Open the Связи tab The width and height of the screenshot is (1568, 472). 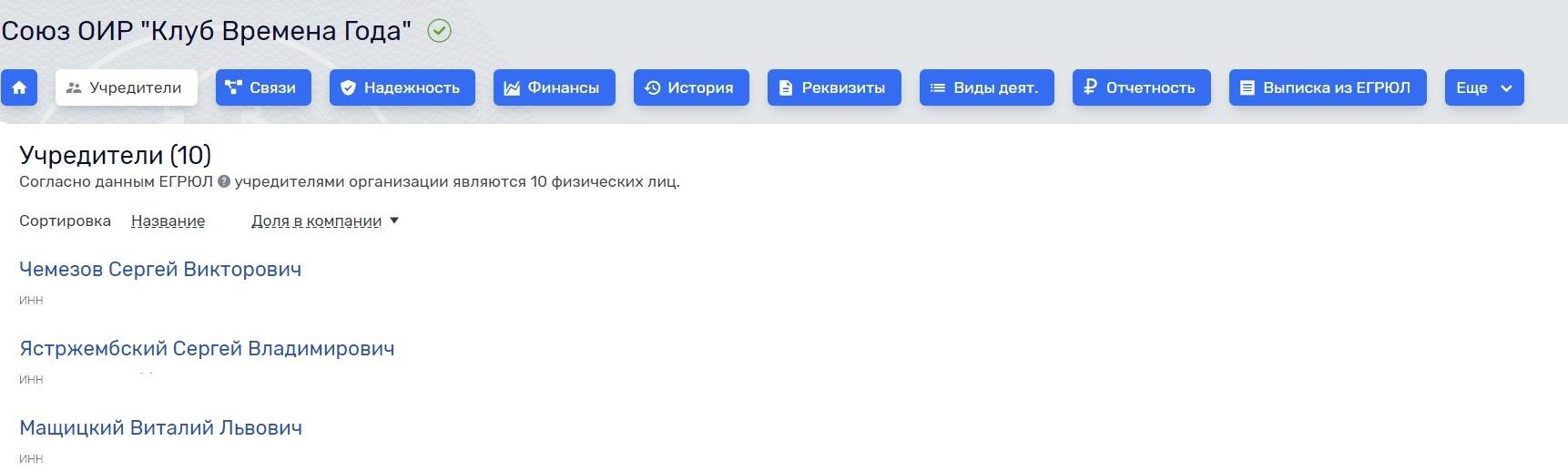(x=263, y=87)
